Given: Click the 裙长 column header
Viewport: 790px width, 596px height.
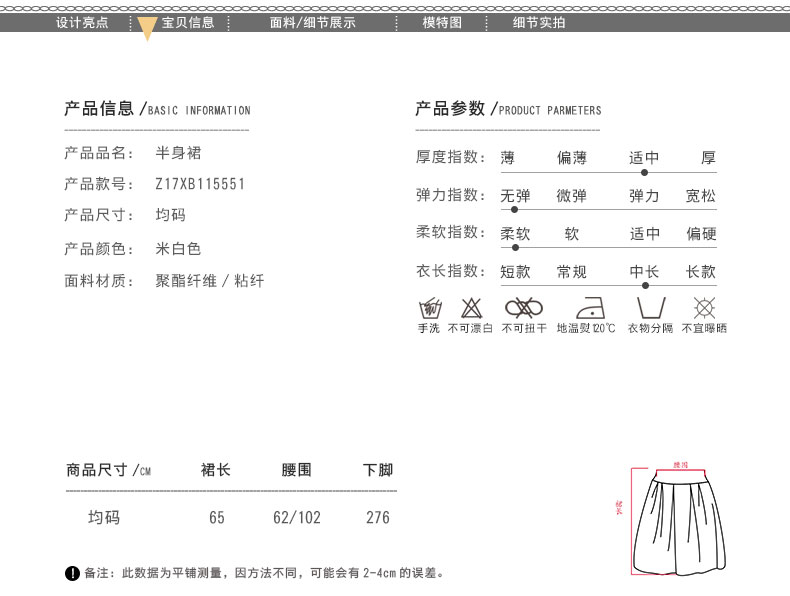Looking at the screenshot, I should click(x=216, y=470).
